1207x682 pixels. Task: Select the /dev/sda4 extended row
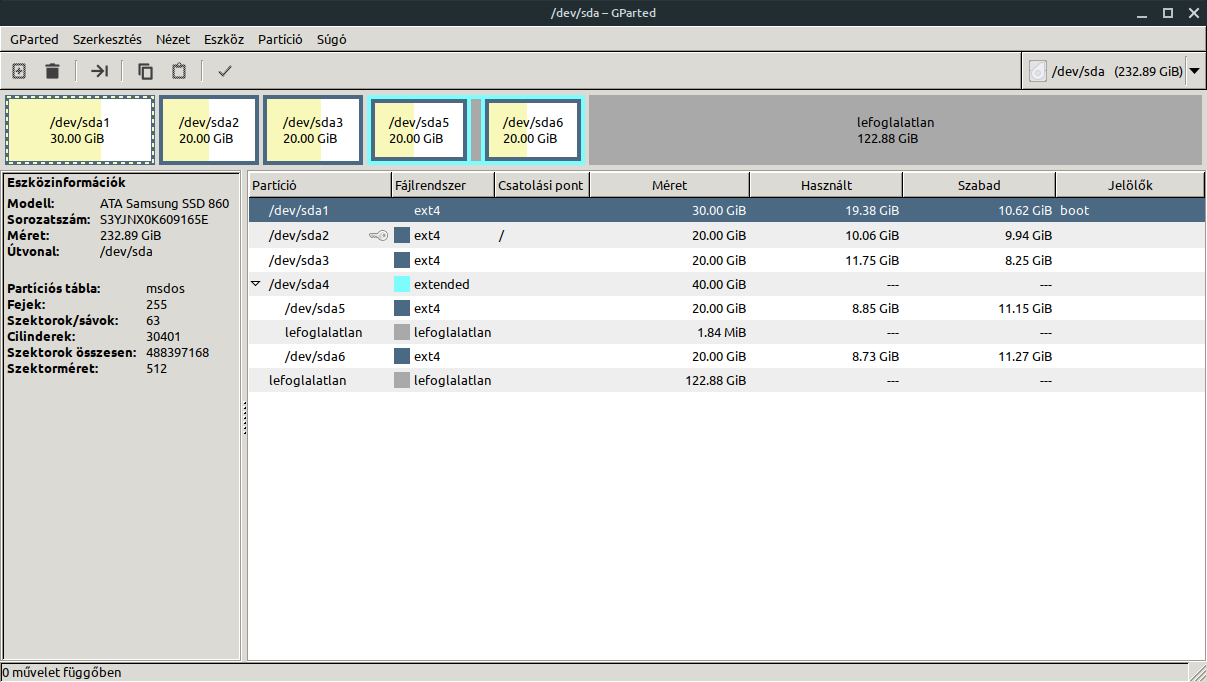click(726, 284)
